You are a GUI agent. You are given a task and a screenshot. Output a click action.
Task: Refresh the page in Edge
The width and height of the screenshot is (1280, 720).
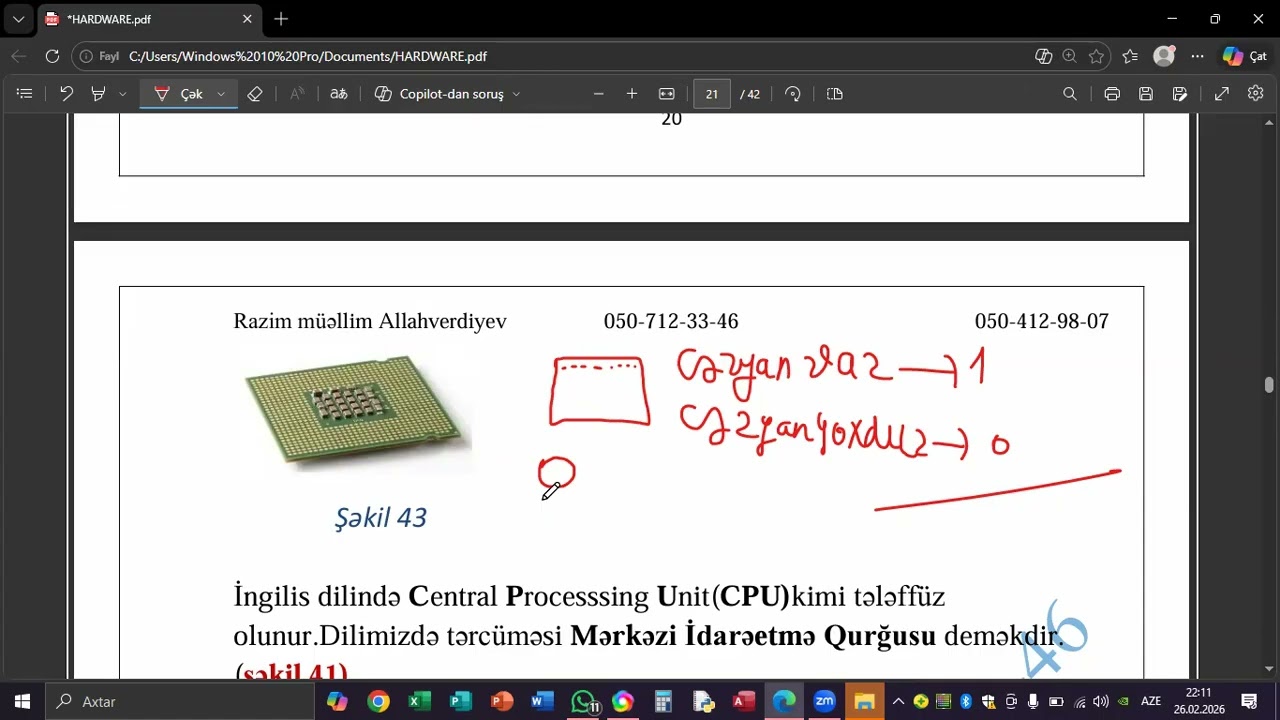(52, 57)
